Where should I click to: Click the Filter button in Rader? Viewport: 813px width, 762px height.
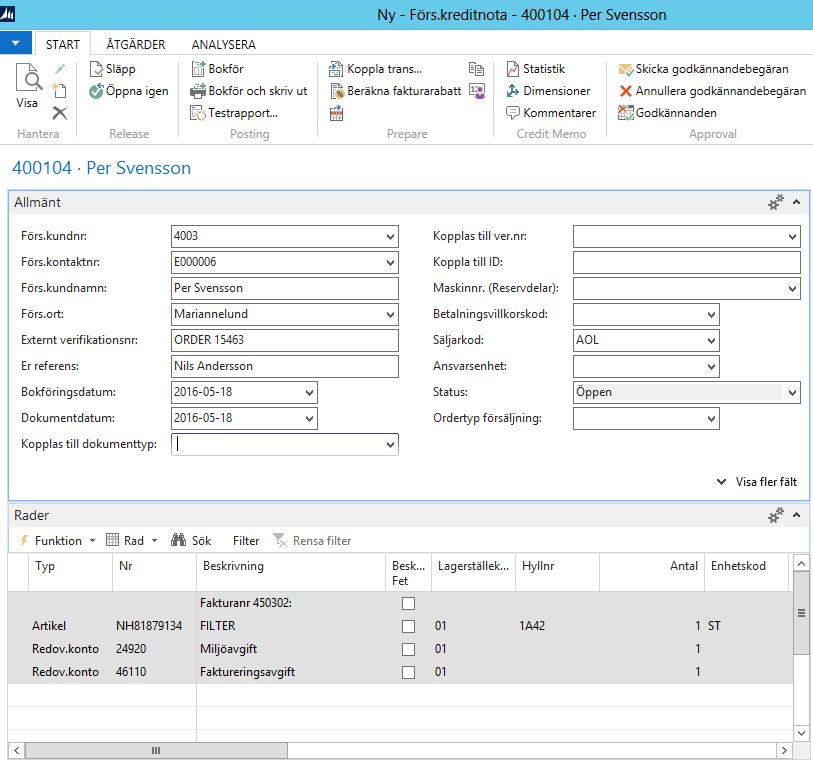(x=246, y=541)
